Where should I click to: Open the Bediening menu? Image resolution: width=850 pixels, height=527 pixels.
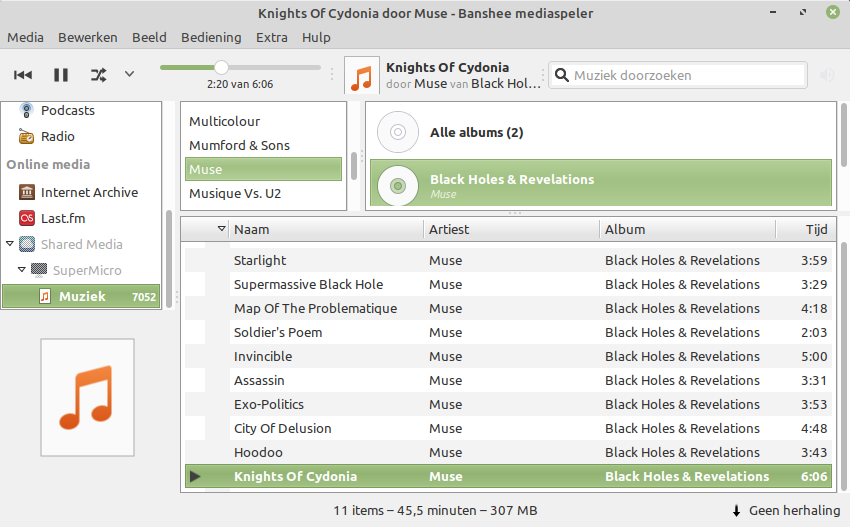211,37
